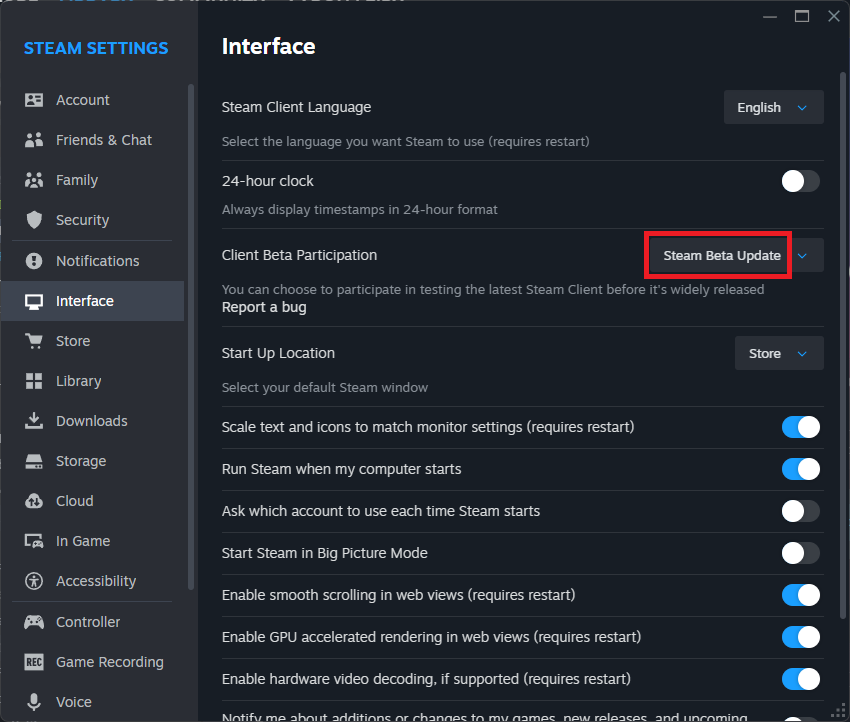
Task: Select Storage in settings sidebar
Action: click(x=93, y=461)
